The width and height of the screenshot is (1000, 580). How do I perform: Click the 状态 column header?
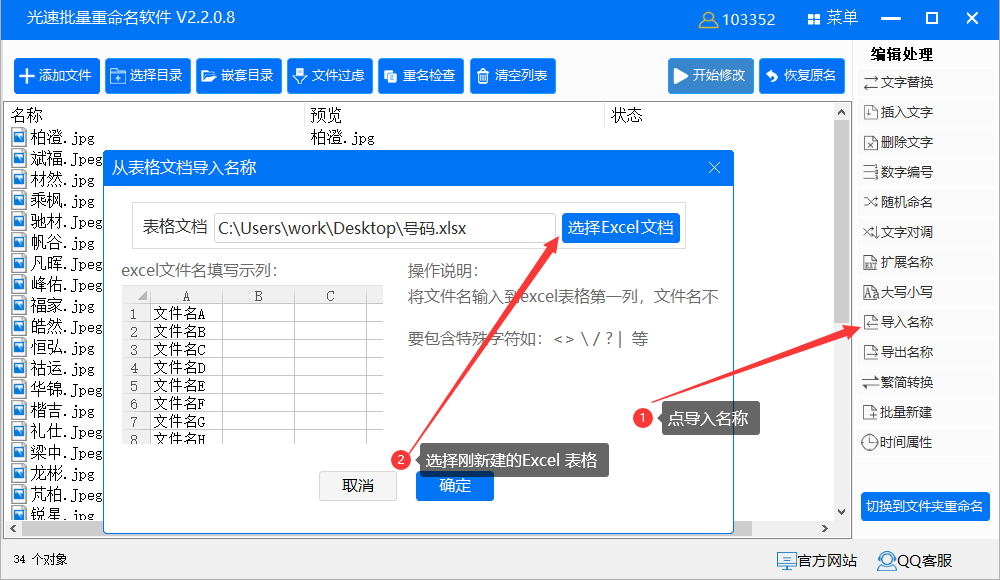pos(626,115)
